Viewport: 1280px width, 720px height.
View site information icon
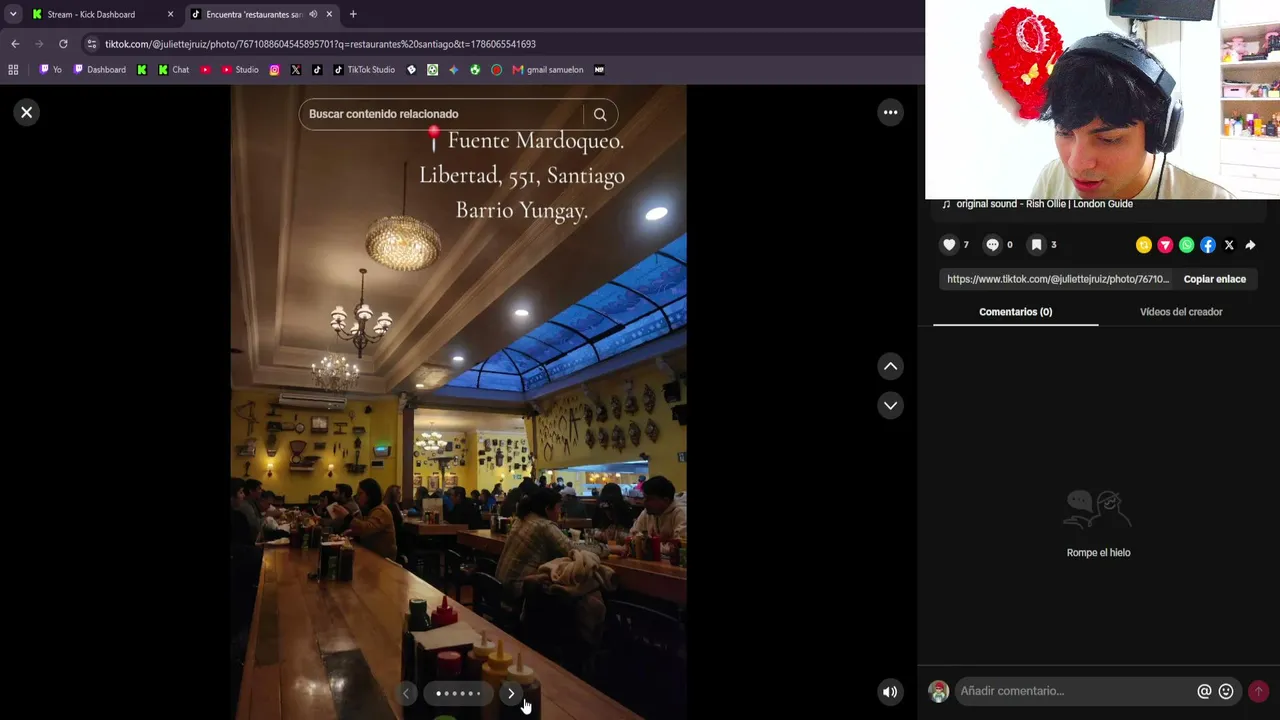(x=92, y=44)
